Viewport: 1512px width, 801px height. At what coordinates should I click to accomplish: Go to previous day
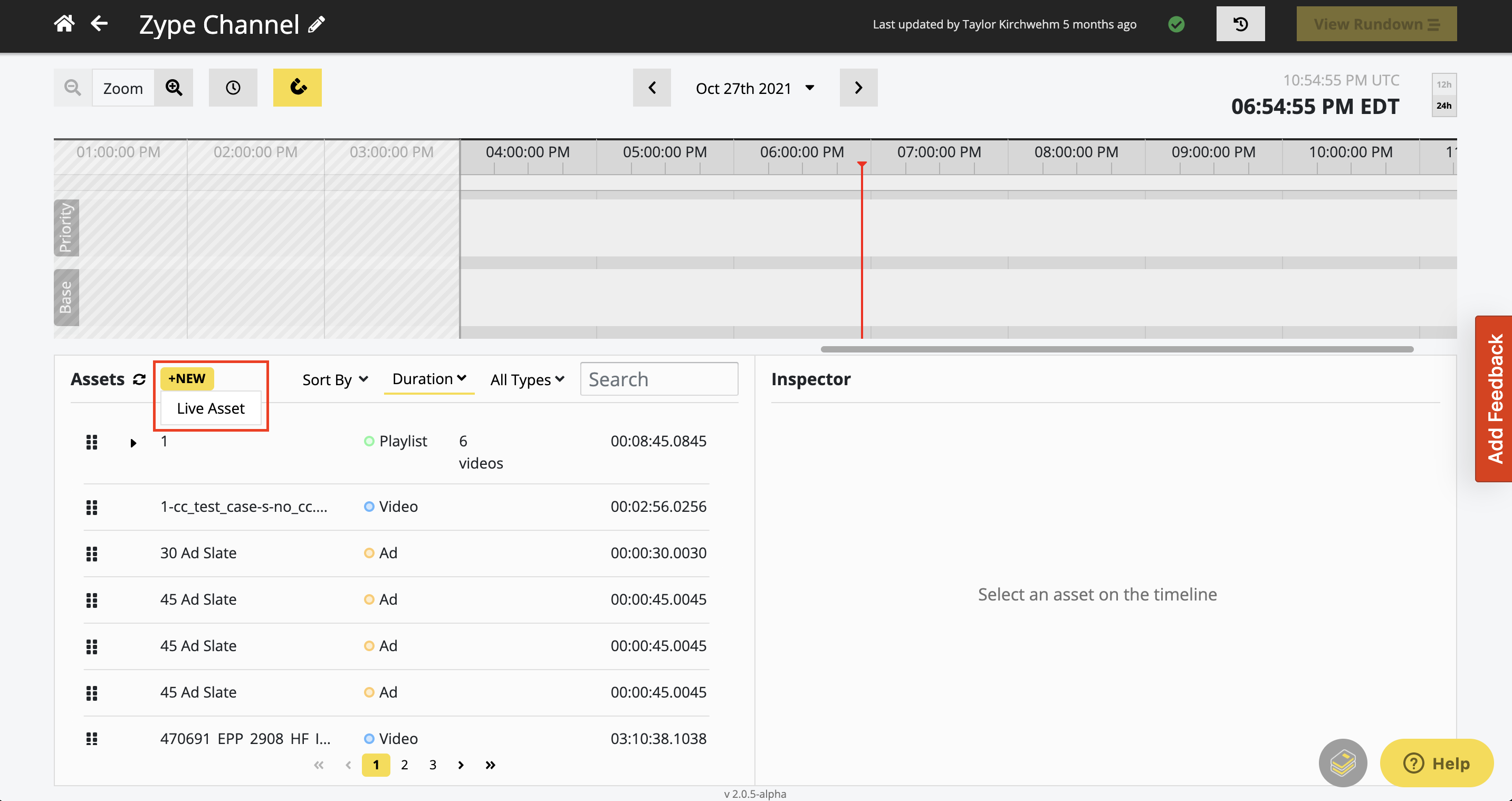point(652,88)
